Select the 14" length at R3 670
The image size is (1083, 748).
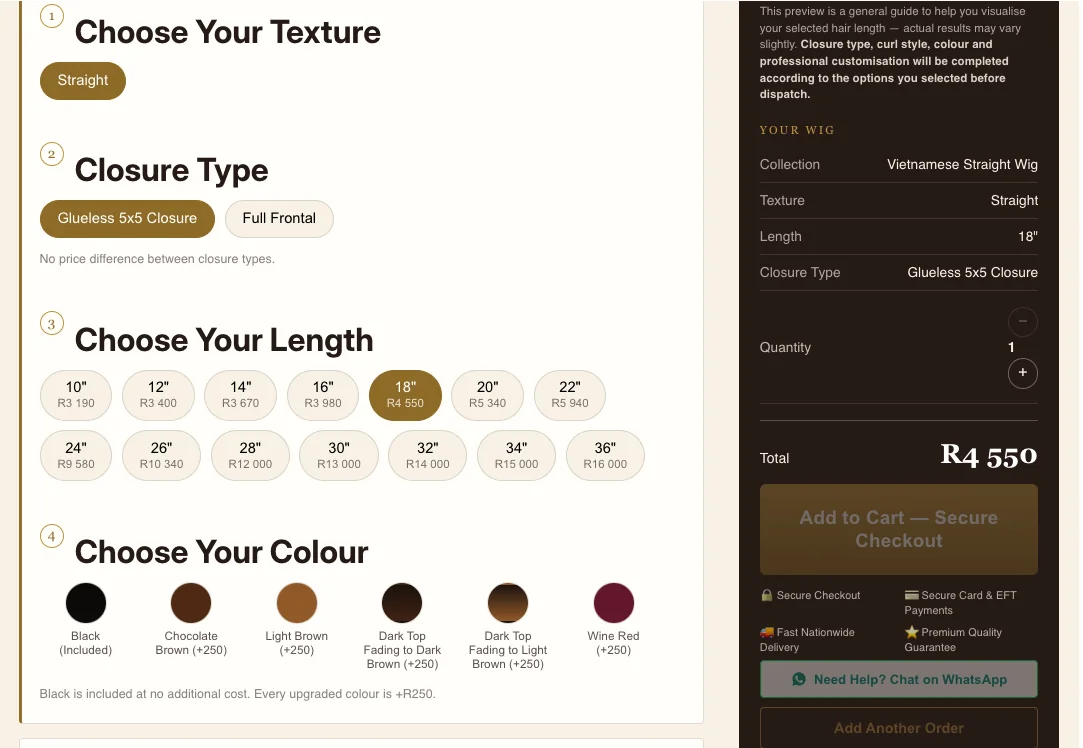tap(240, 395)
